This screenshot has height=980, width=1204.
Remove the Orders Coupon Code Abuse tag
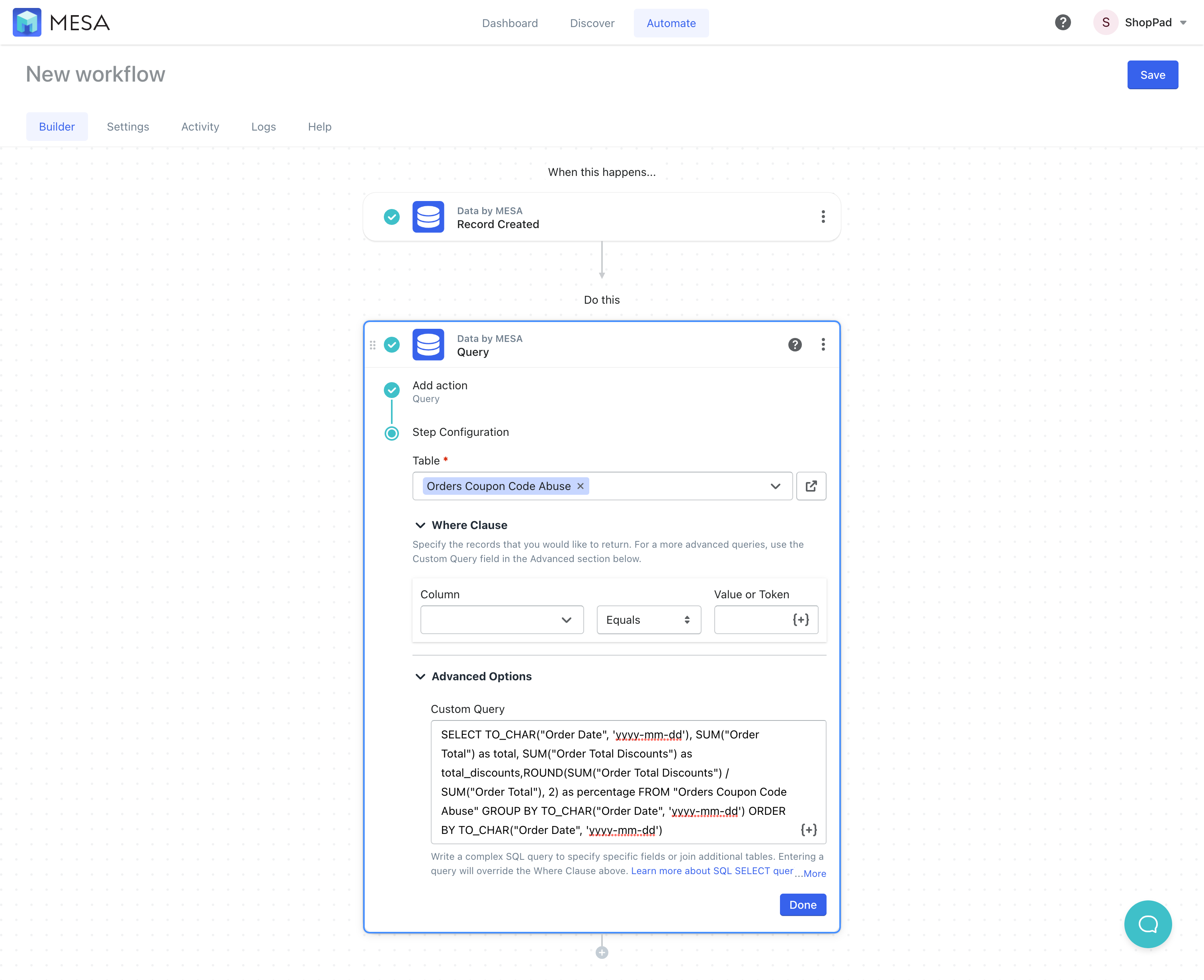pyautogui.click(x=580, y=486)
